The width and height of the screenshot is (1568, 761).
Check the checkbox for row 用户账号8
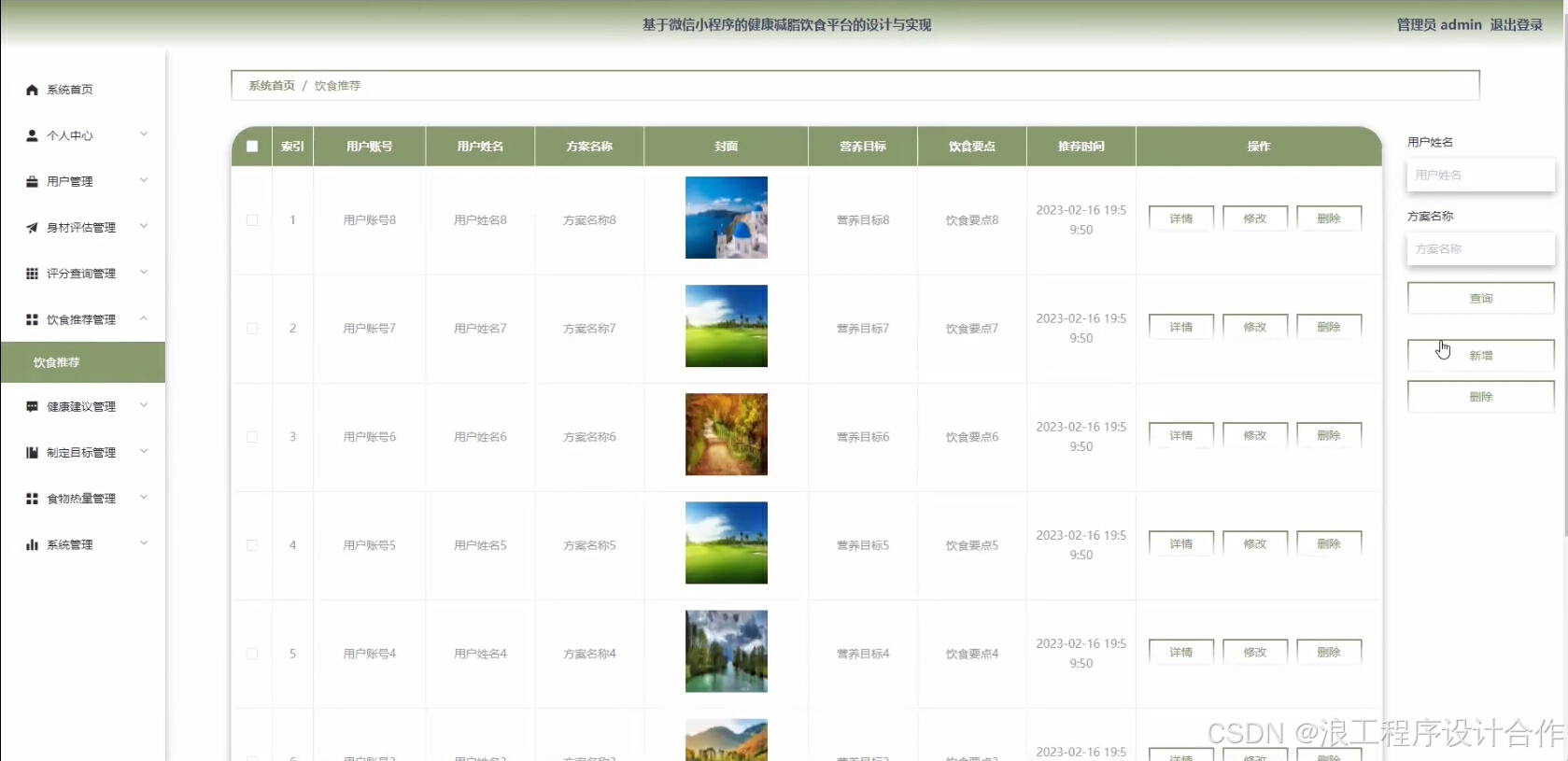[x=252, y=220]
